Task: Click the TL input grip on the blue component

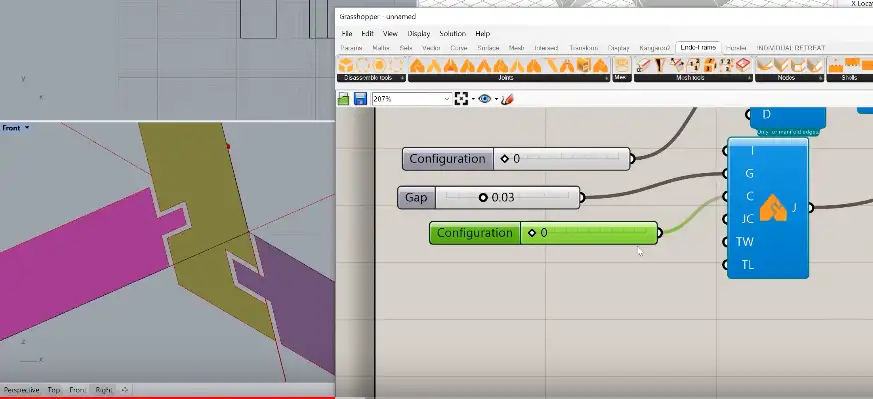Action: (x=725, y=264)
